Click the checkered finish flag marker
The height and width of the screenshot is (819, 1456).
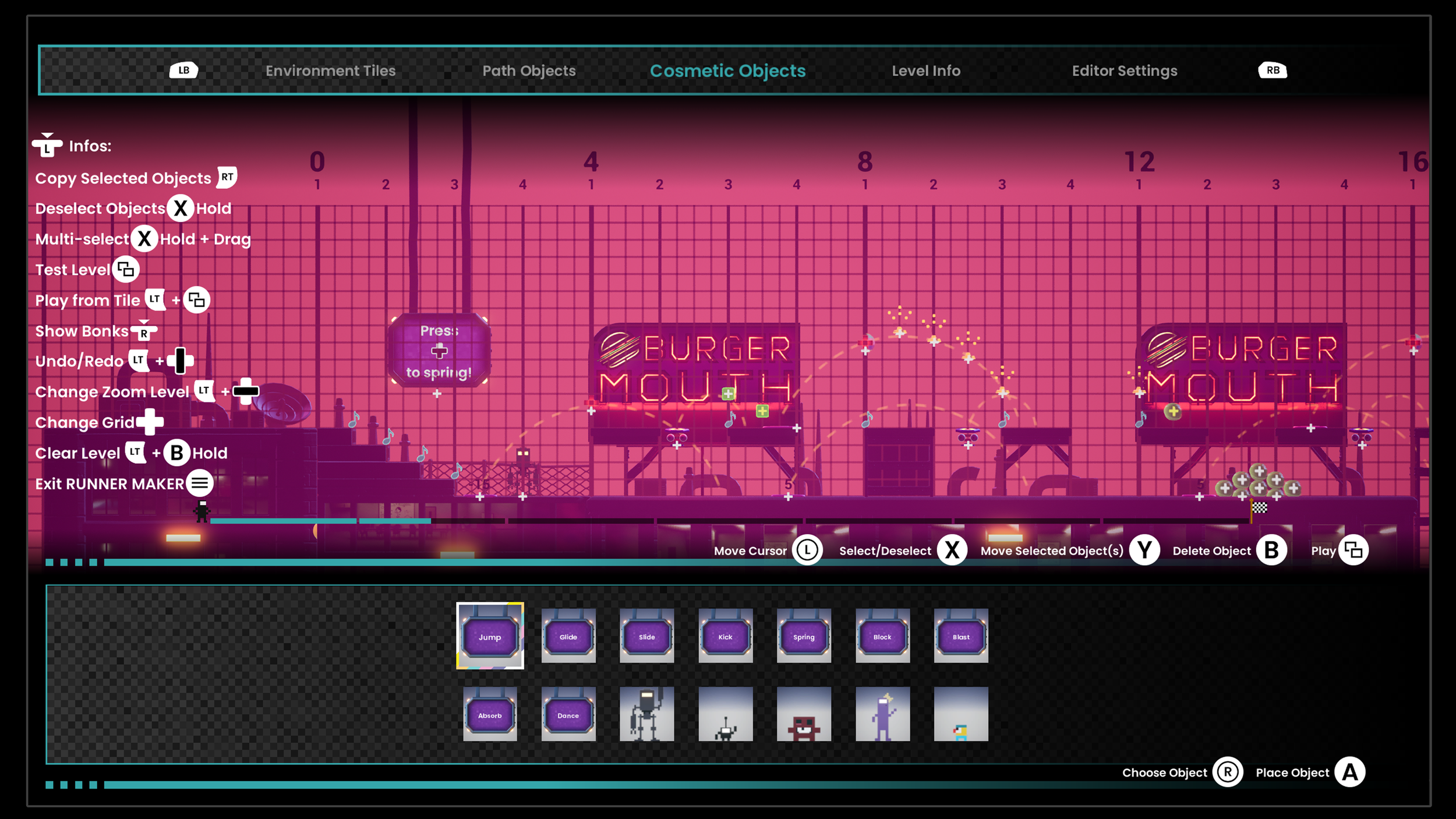tap(1260, 507)
